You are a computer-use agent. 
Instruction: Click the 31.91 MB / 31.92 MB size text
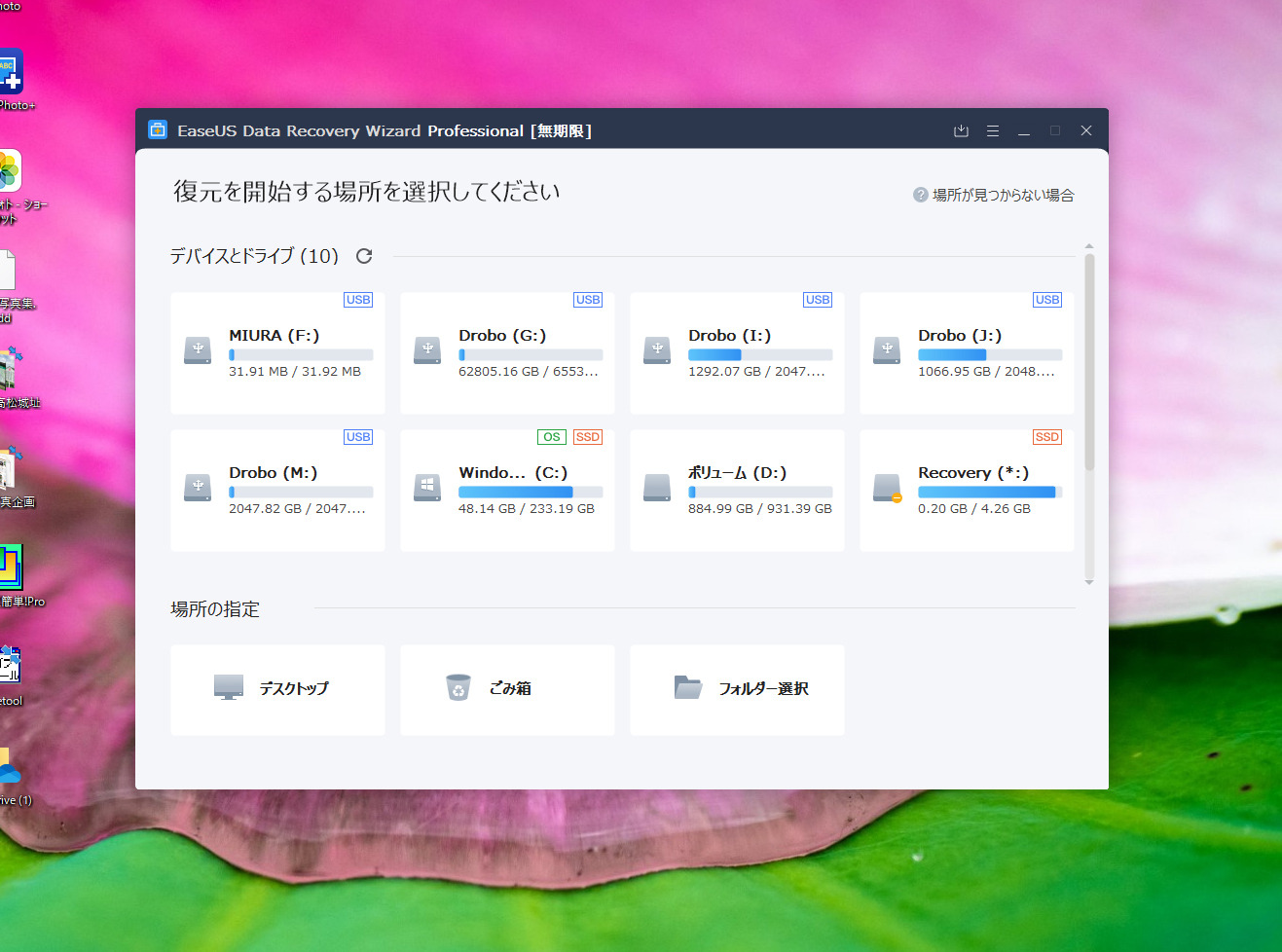(295, 372)
